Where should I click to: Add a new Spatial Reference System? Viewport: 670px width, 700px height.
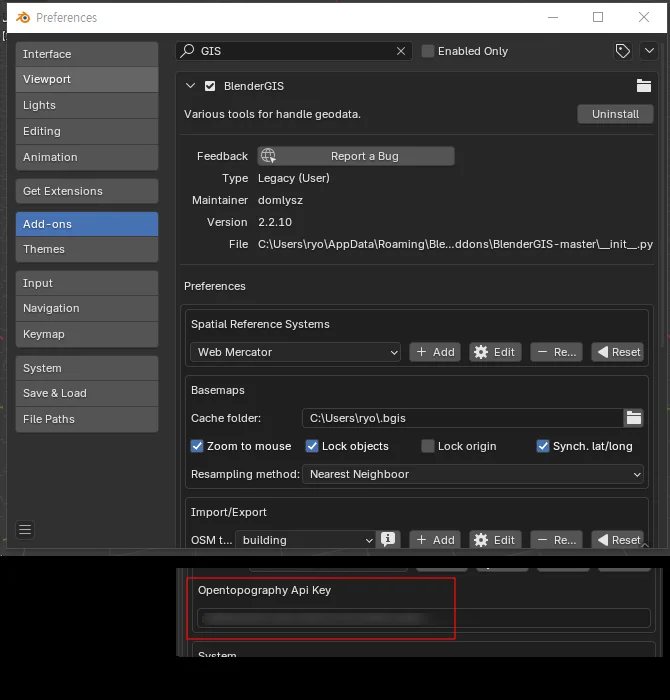[435, 352]
